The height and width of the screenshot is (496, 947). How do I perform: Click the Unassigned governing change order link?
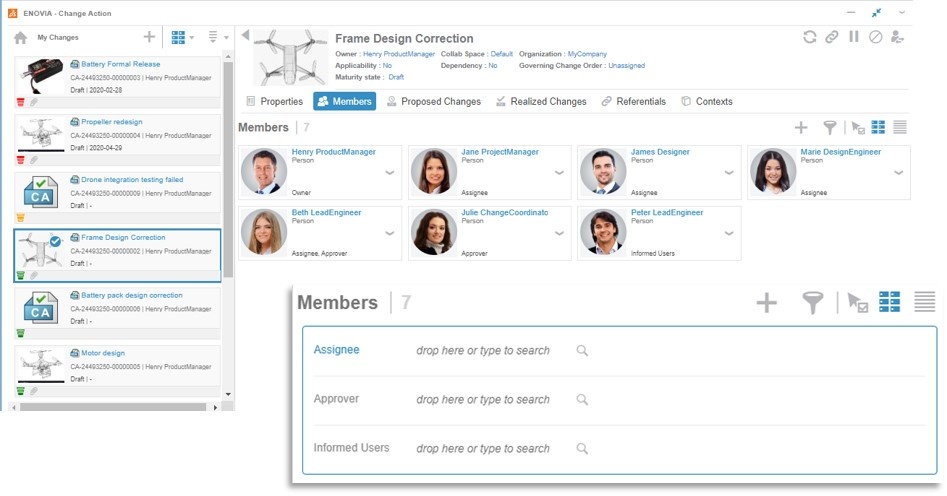coord(626,66)
